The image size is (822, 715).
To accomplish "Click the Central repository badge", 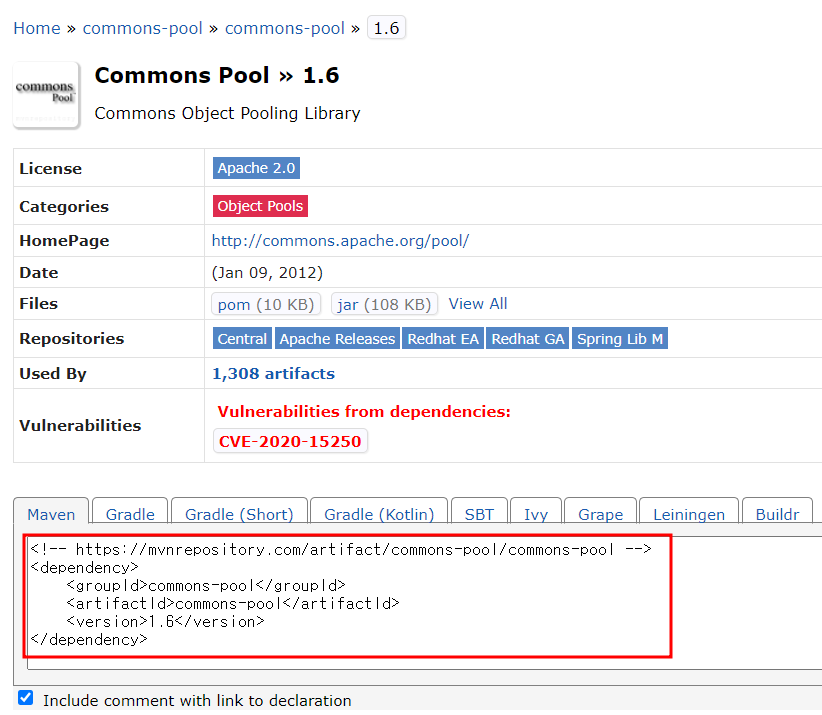I will pos(241,338).
